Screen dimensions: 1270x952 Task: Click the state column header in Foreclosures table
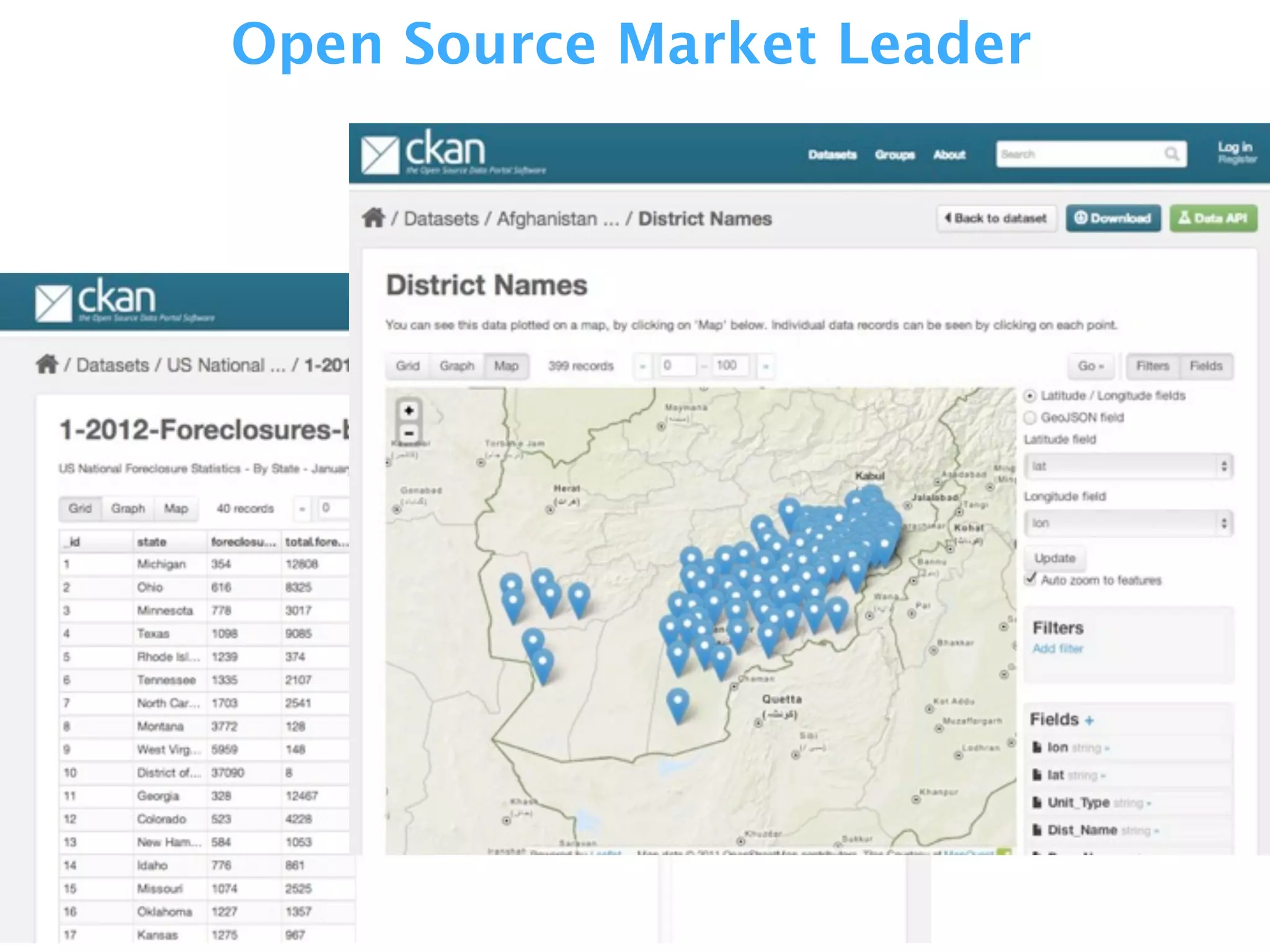pos(170,542)
